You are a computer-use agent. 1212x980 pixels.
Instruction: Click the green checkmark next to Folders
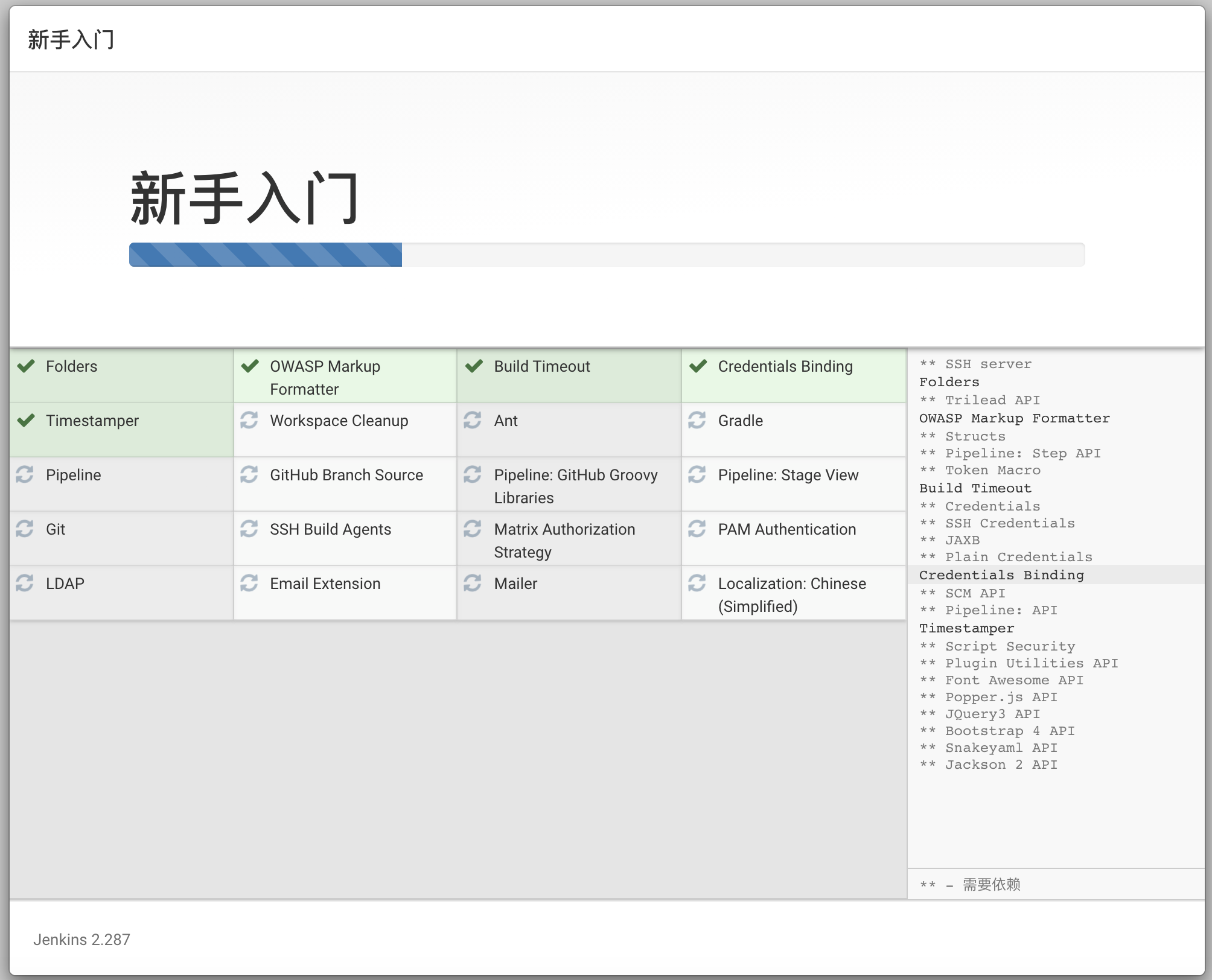26,366
